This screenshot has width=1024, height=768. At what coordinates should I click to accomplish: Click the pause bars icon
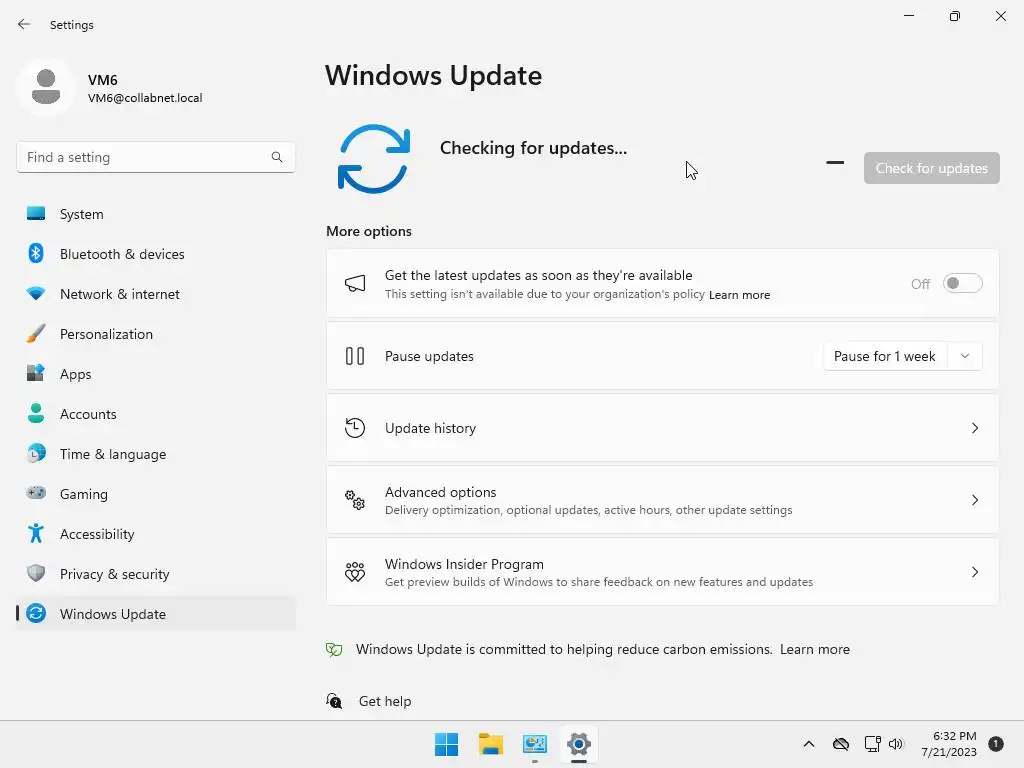coord(355,356)
